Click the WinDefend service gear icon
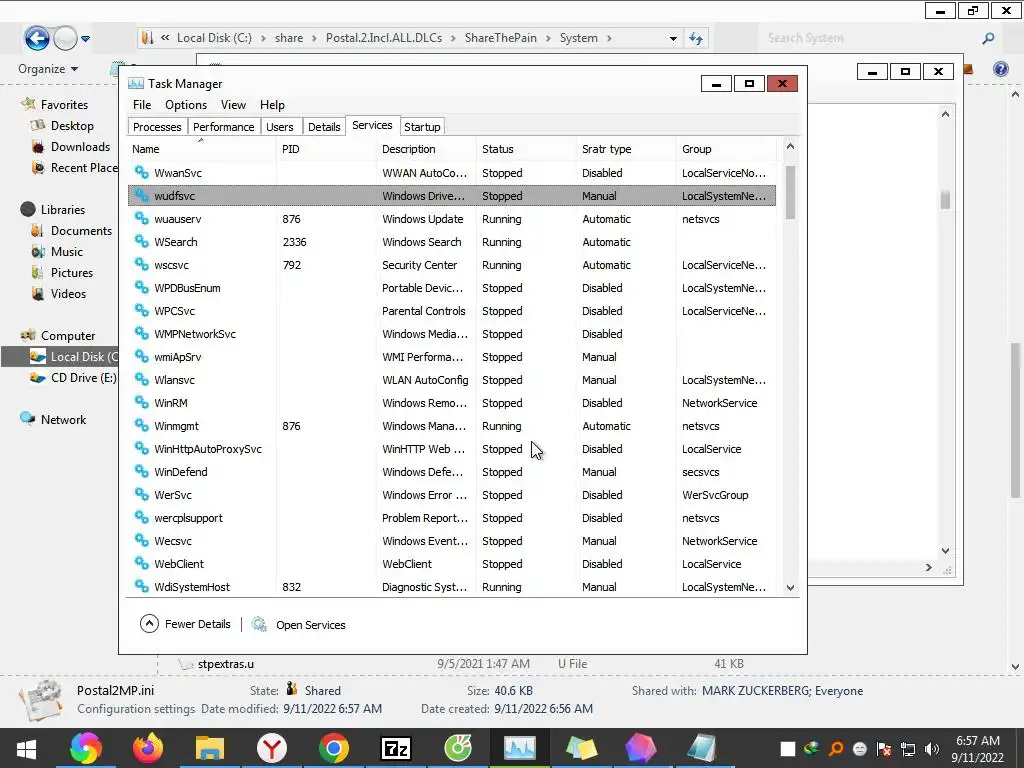The image size is (1024, 768). tap(141, 471)
